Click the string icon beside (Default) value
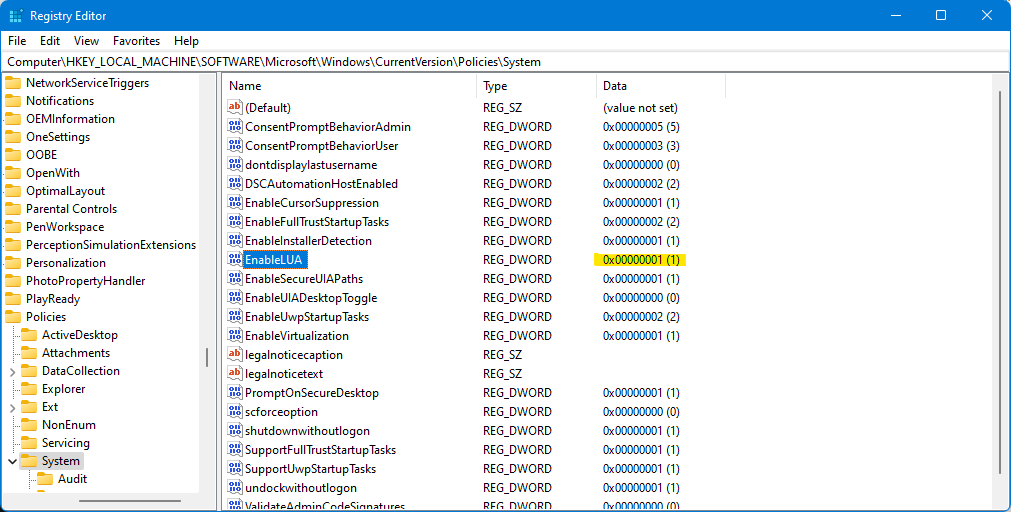1011x512 pixels. 235,107
